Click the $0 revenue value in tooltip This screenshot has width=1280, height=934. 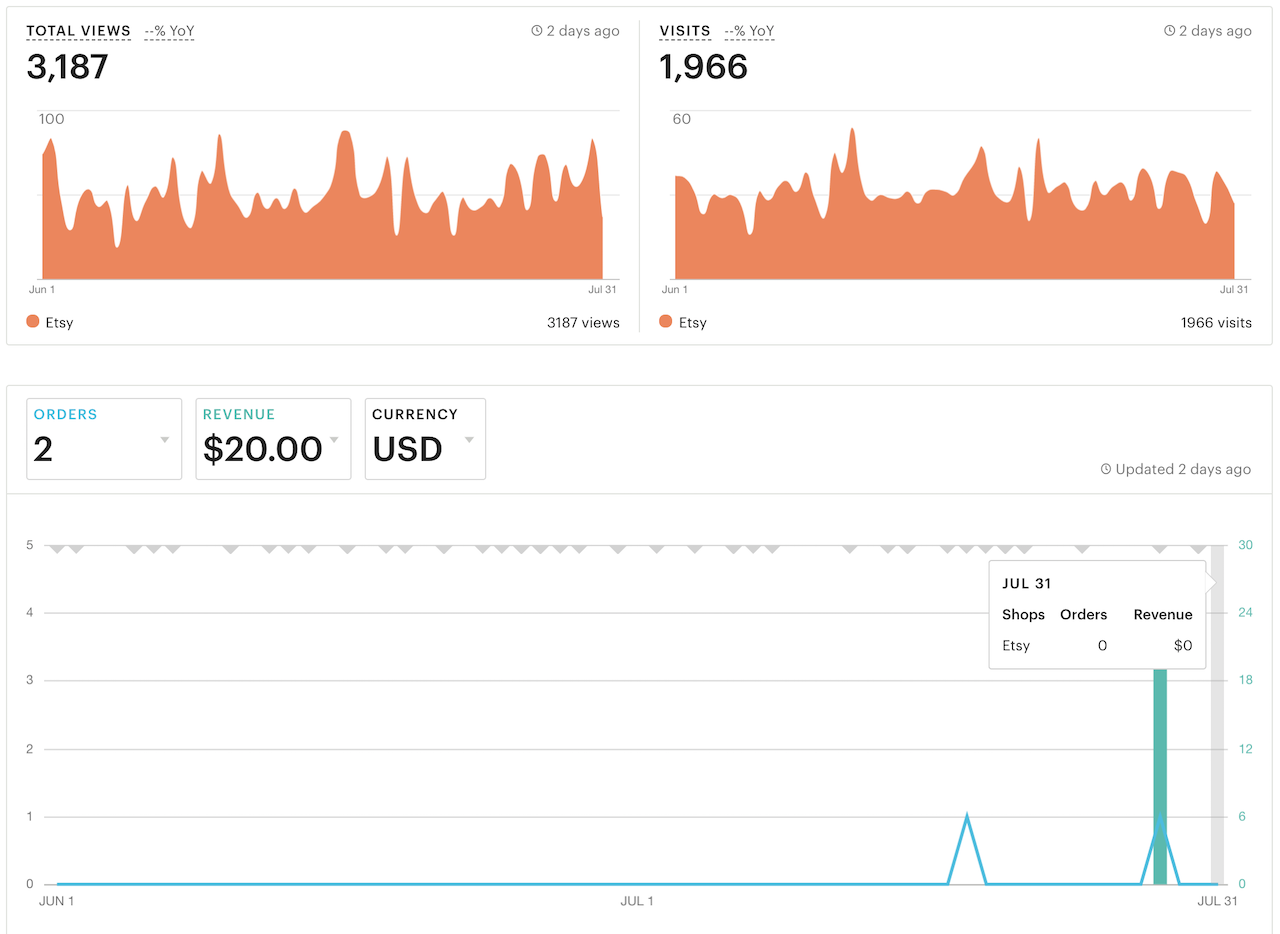tap(1183, 646)
